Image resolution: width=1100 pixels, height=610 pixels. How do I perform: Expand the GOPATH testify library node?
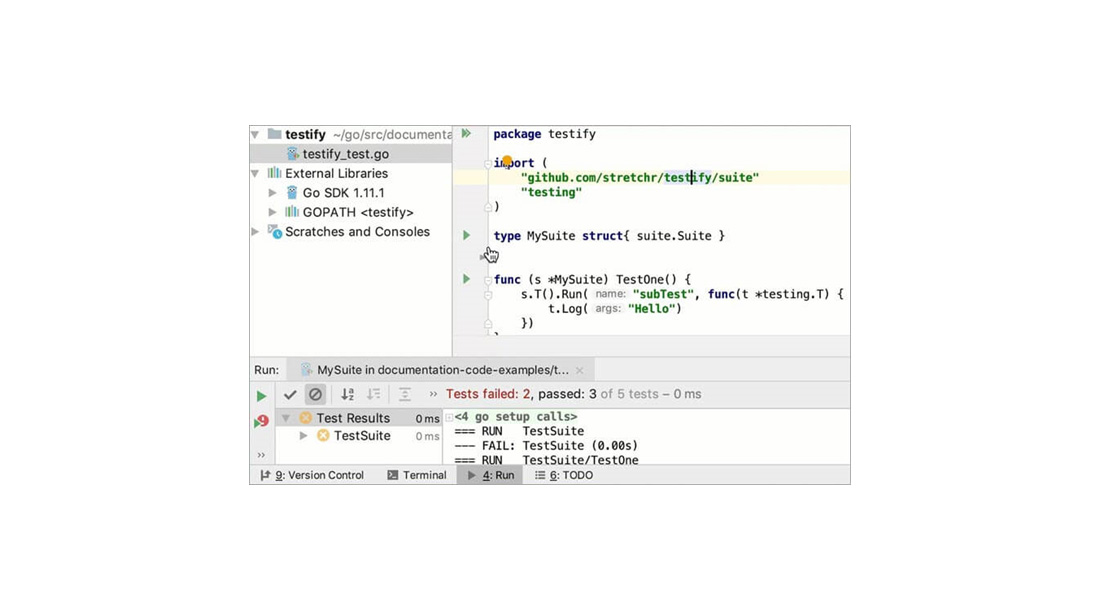[271, 212]
